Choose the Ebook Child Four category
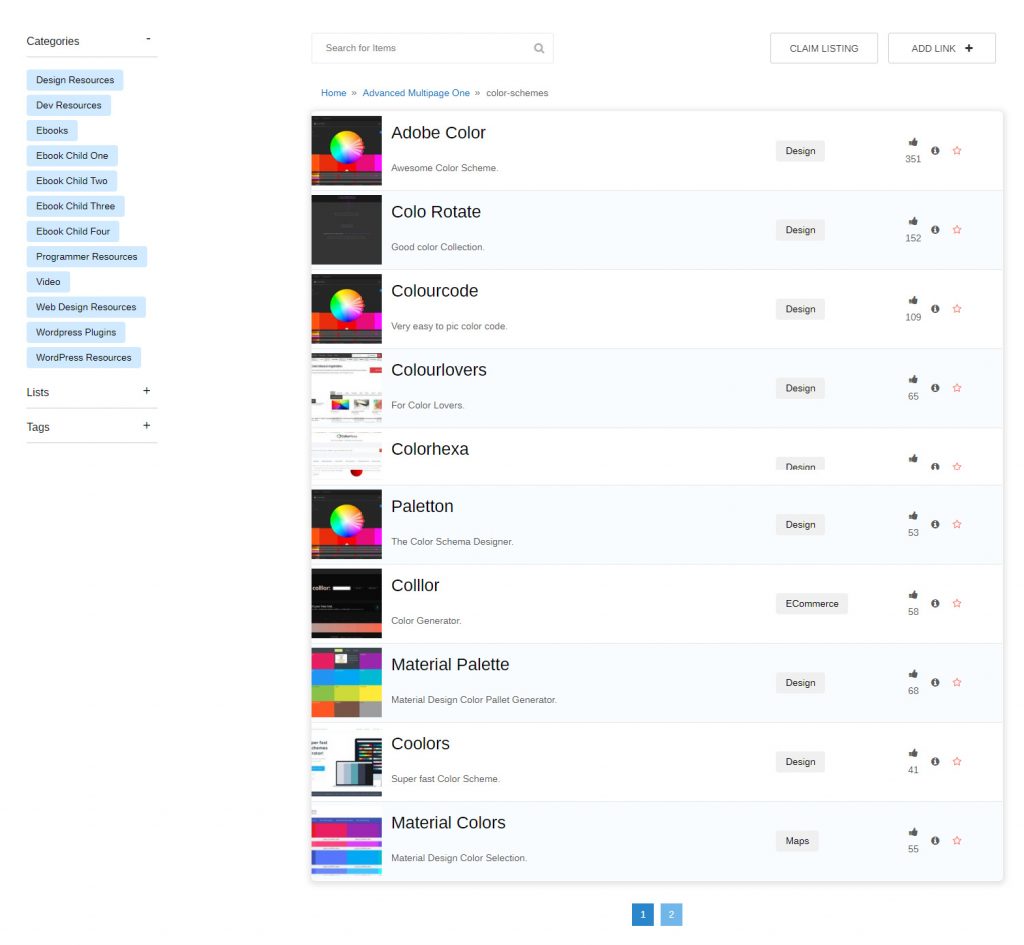This screenshot has width=1024, height=945. point(73,231)
